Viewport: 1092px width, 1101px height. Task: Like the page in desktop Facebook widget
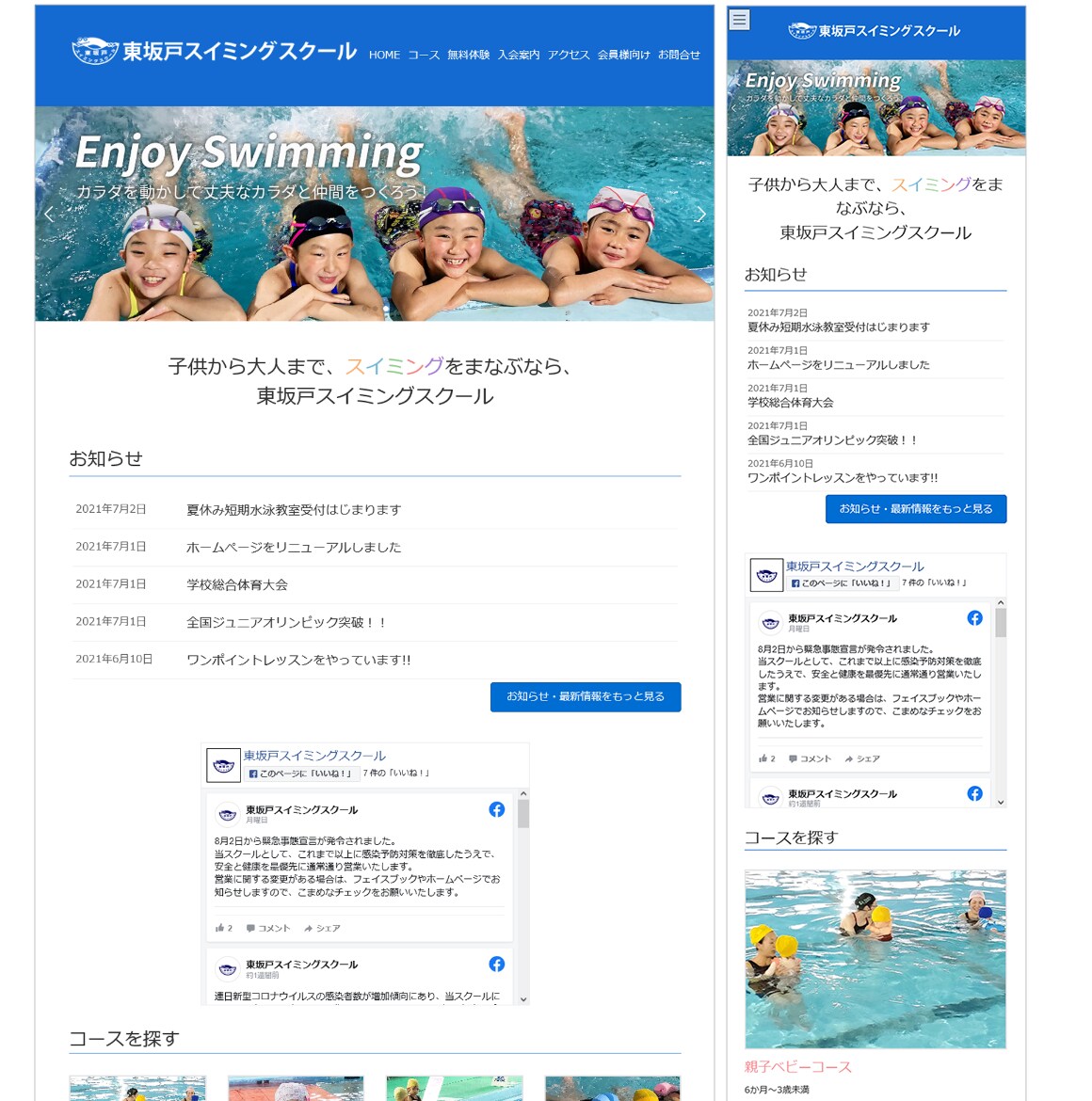click(302, 774)
